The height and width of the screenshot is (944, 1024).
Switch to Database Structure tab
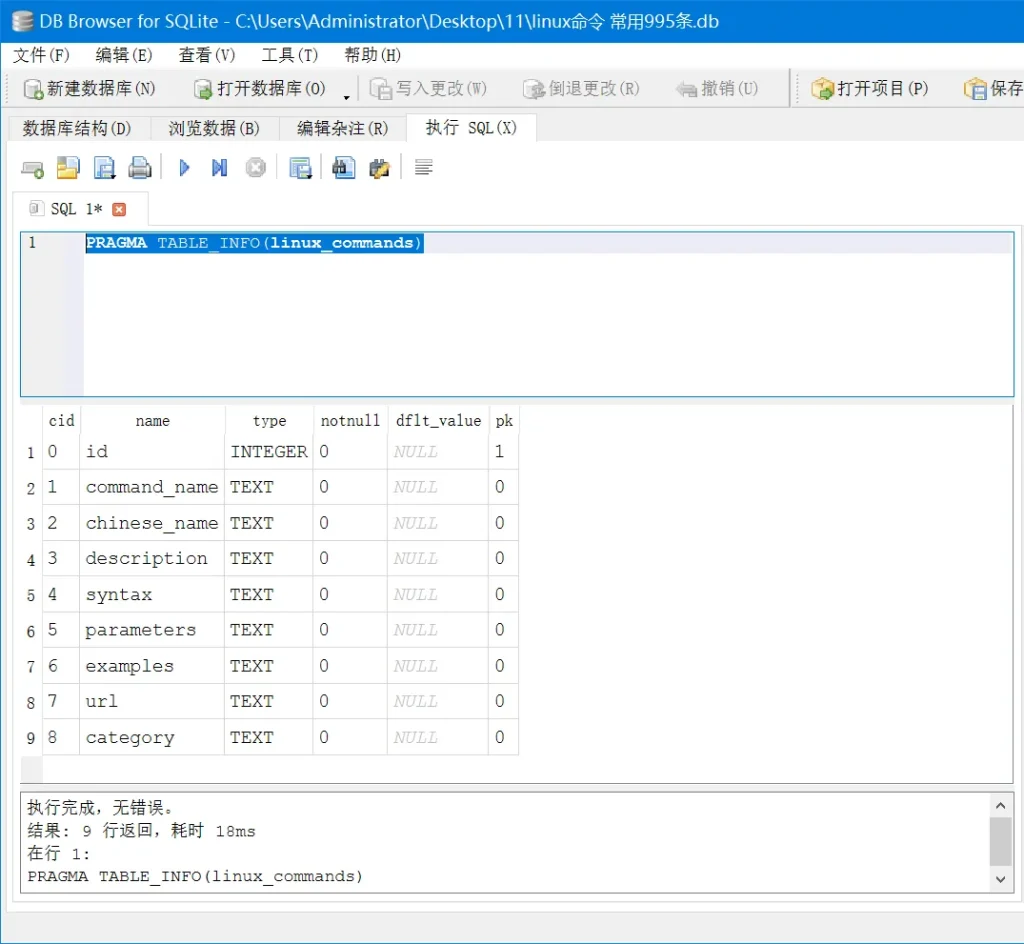[77, 128]
